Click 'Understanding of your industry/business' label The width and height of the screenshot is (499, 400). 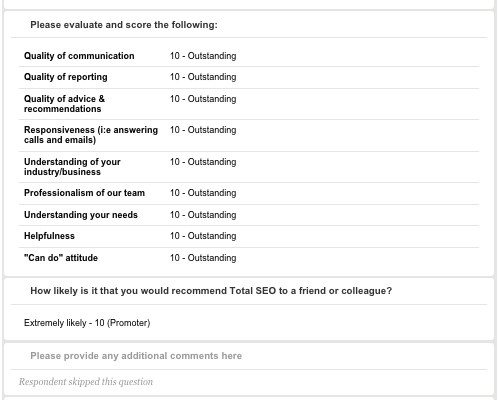[72, 167]
